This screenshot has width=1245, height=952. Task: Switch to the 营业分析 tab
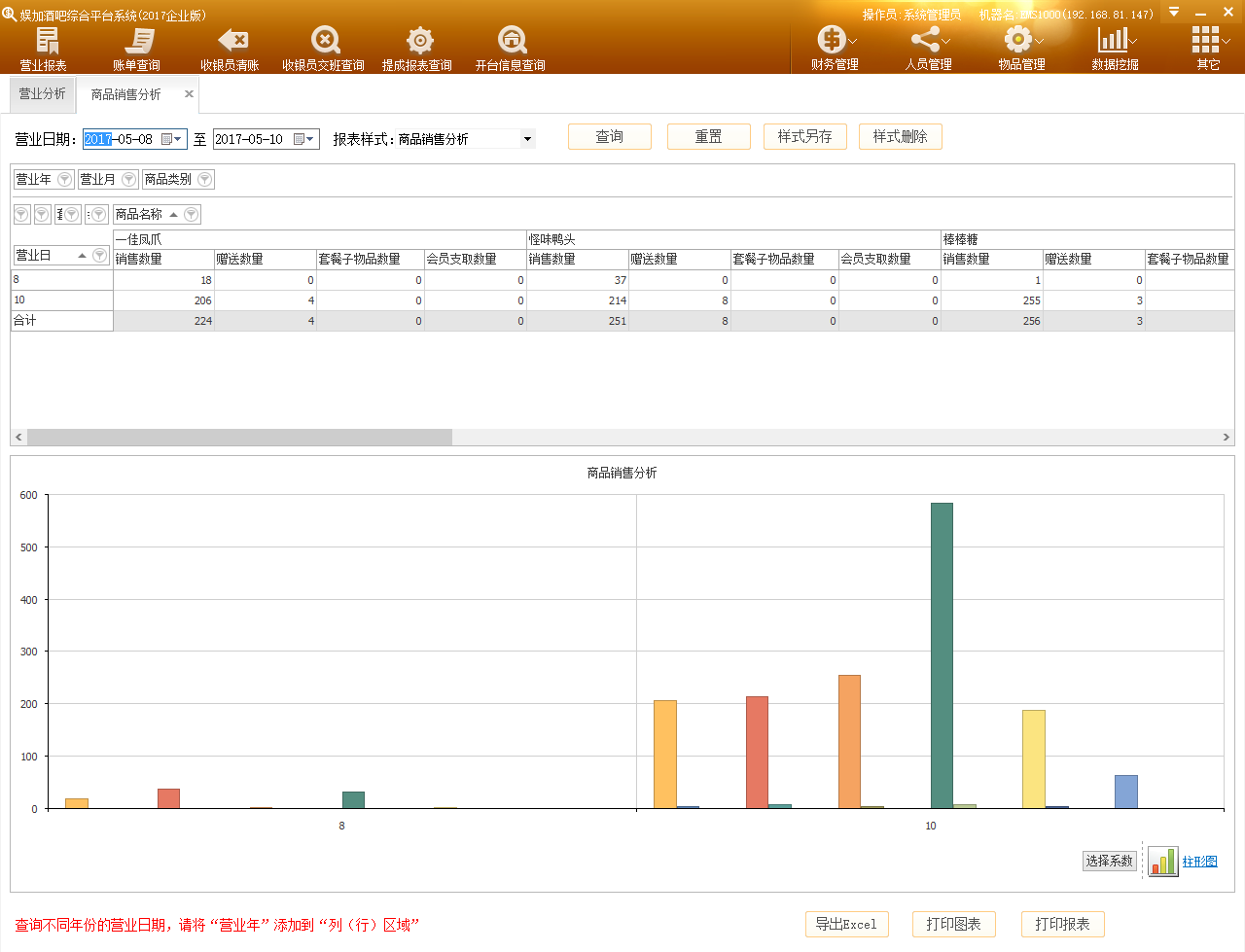pos(43,94)
